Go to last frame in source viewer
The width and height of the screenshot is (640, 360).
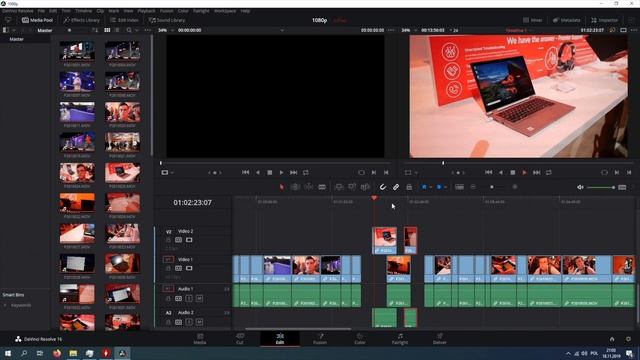pos(293,173)
